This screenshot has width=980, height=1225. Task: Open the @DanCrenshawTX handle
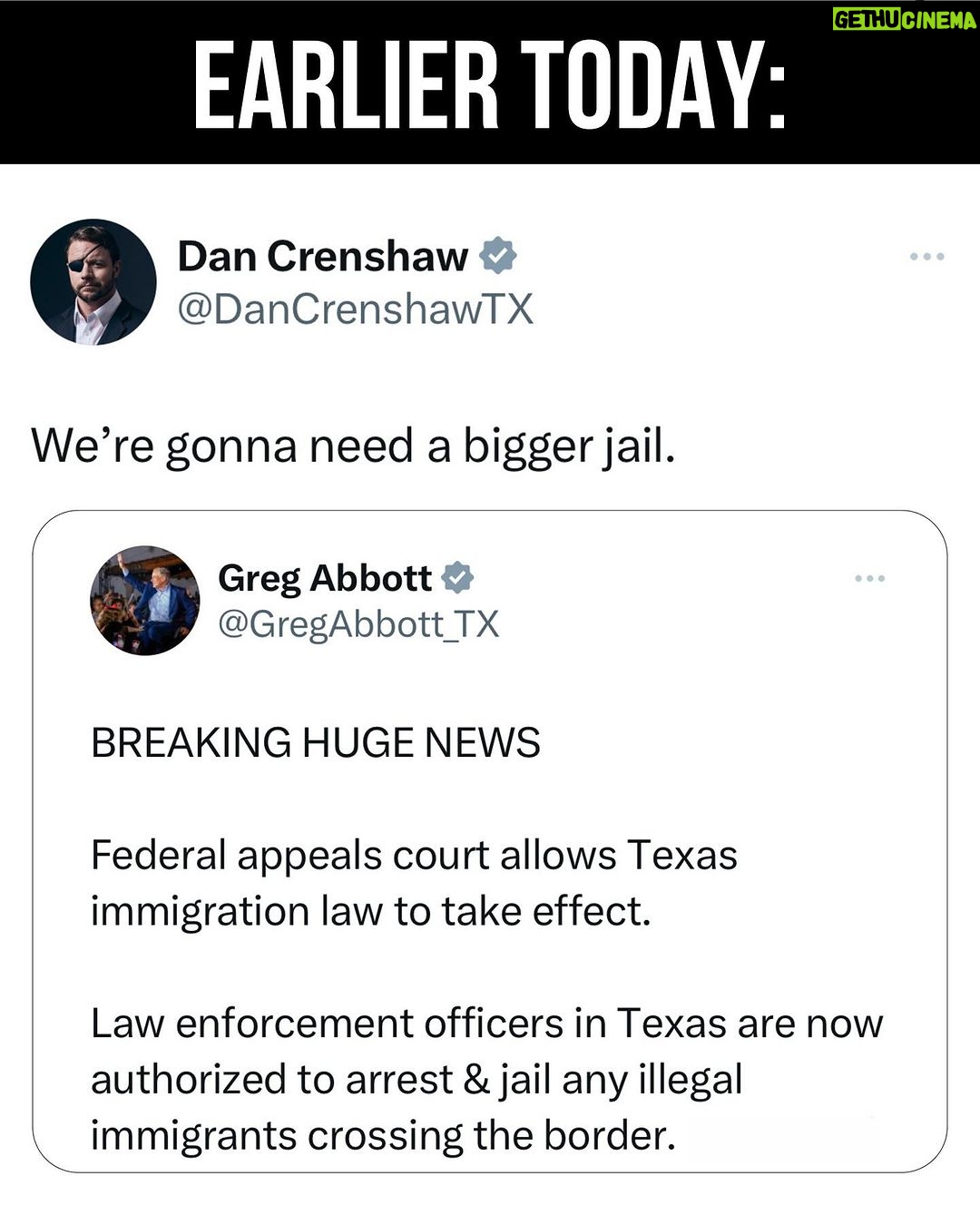pyautogui.click(x=355, y=309)
